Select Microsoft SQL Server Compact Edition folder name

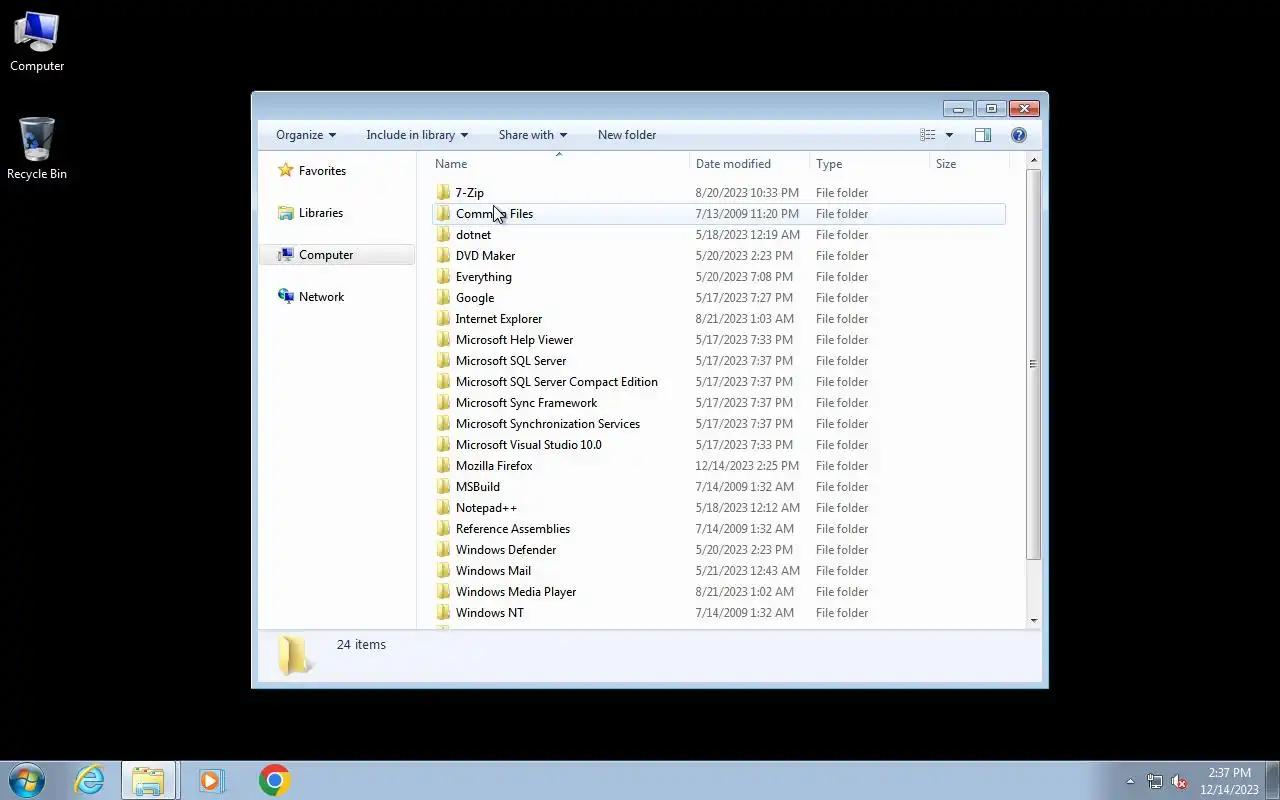(x=557, y=381)
